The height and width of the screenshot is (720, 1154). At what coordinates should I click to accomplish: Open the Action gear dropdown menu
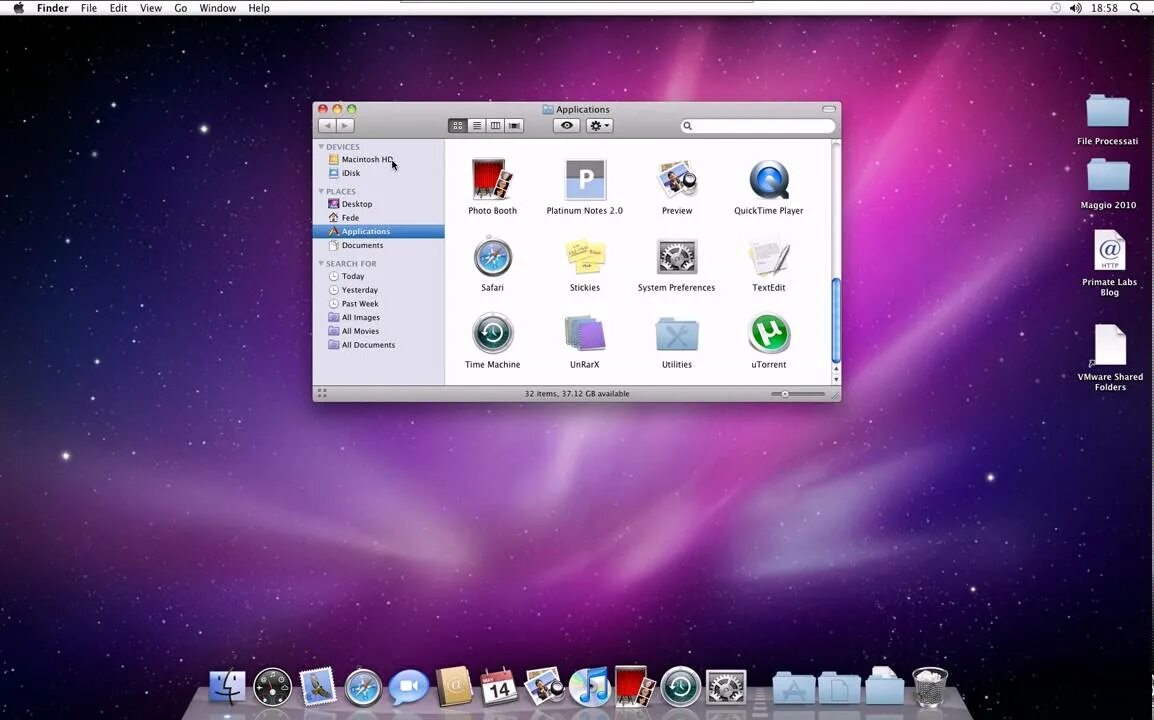[x=599, y=126]
